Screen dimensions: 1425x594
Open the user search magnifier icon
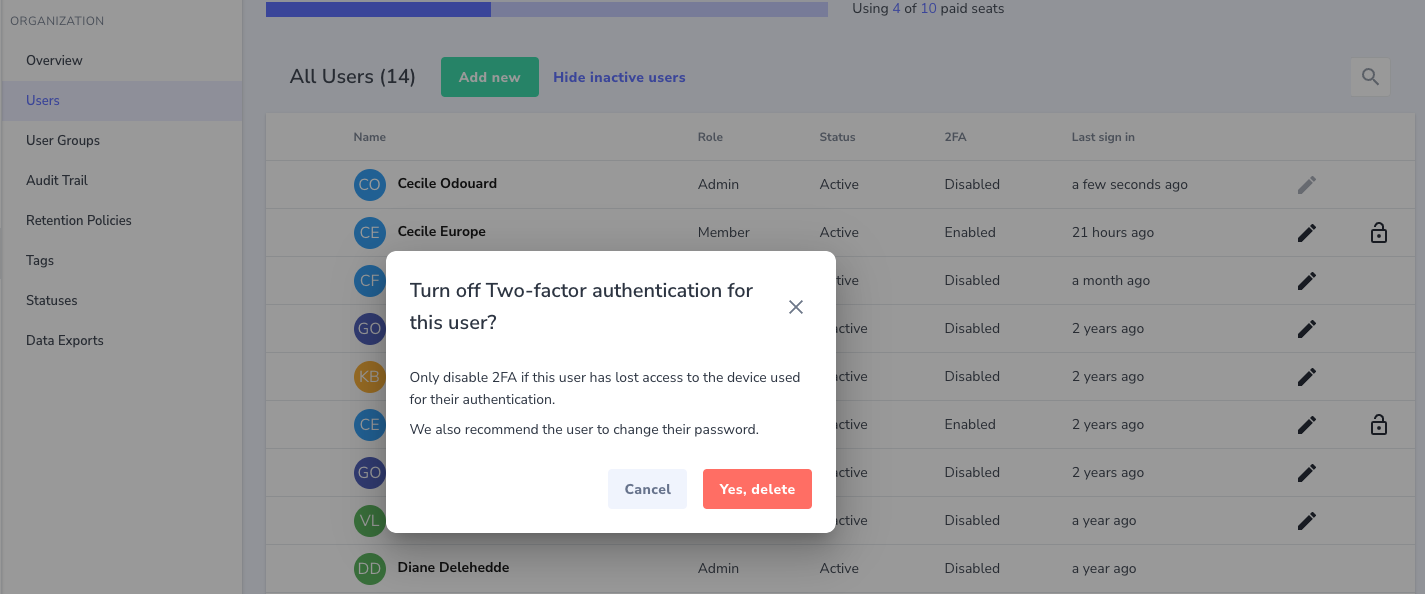point(1370,77)
